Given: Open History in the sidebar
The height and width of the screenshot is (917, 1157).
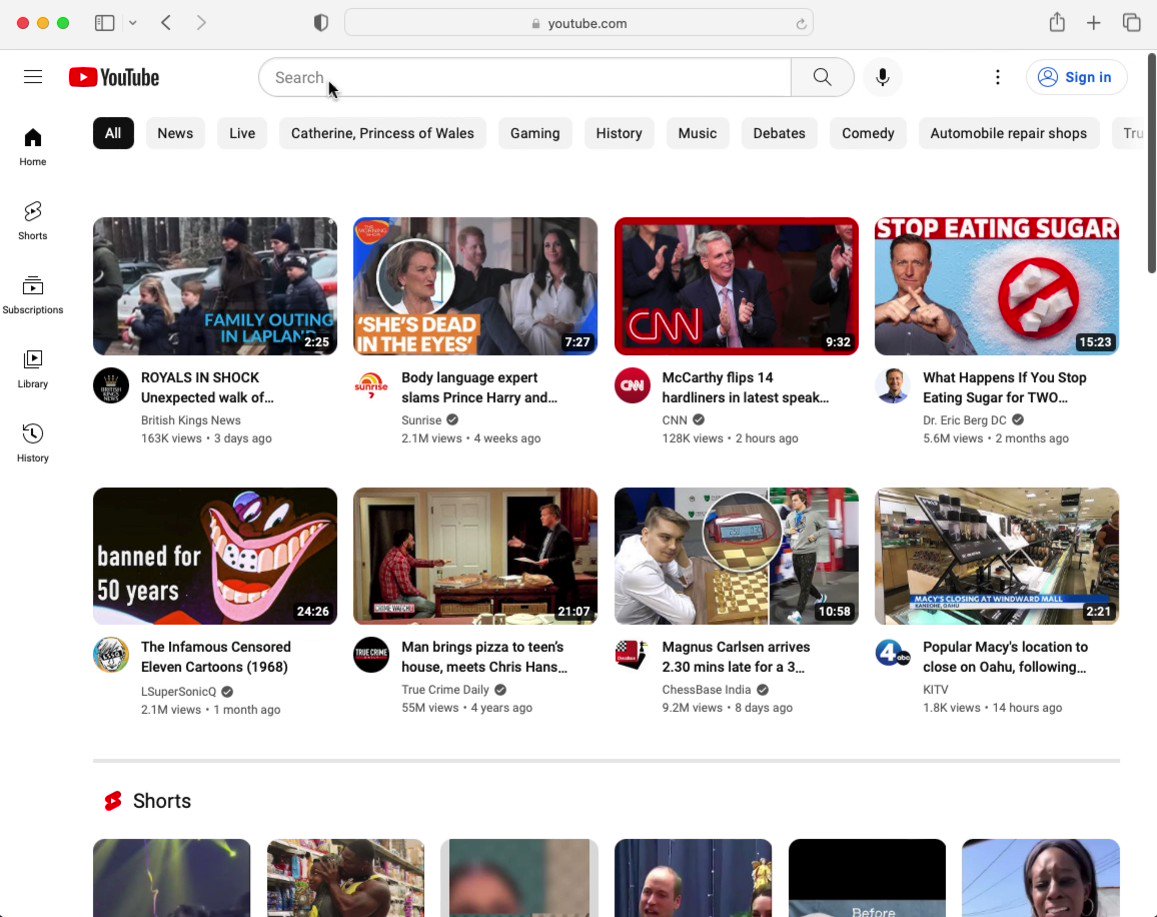Looking at the screenshot, I should point(32,443).
